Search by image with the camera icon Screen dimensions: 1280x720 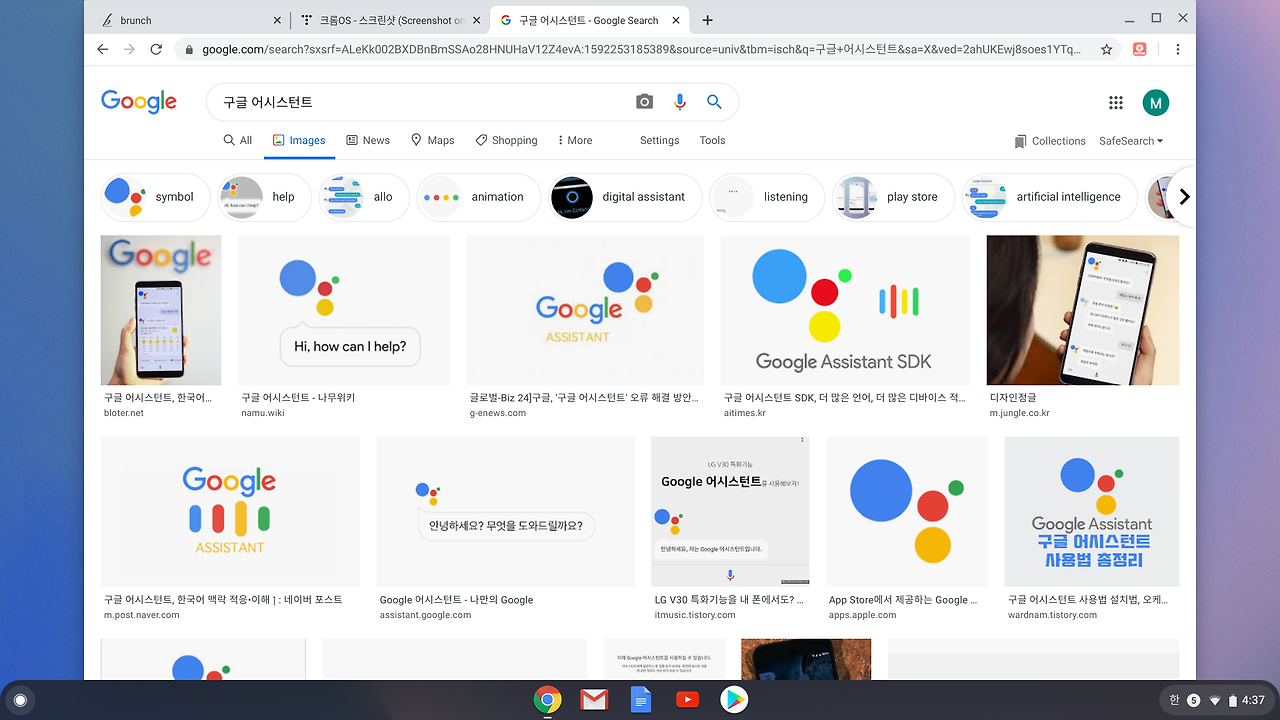pyautogui.click(x=644, y=102)
